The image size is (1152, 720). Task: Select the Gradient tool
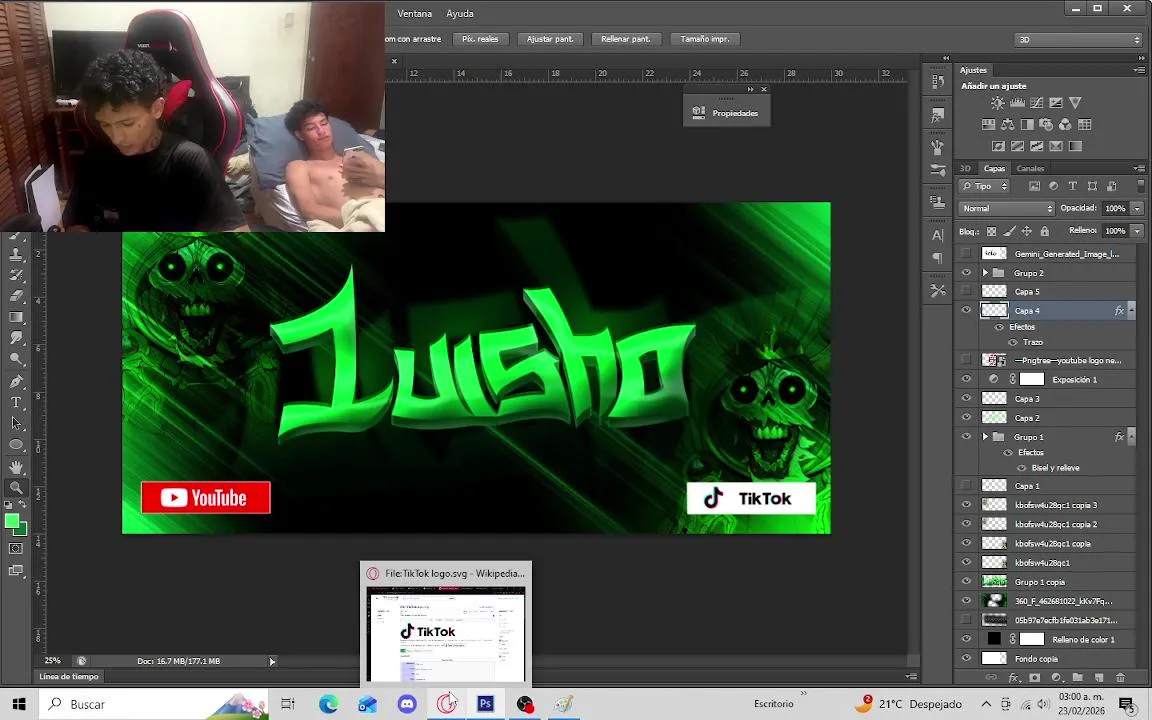click(16, 317)
